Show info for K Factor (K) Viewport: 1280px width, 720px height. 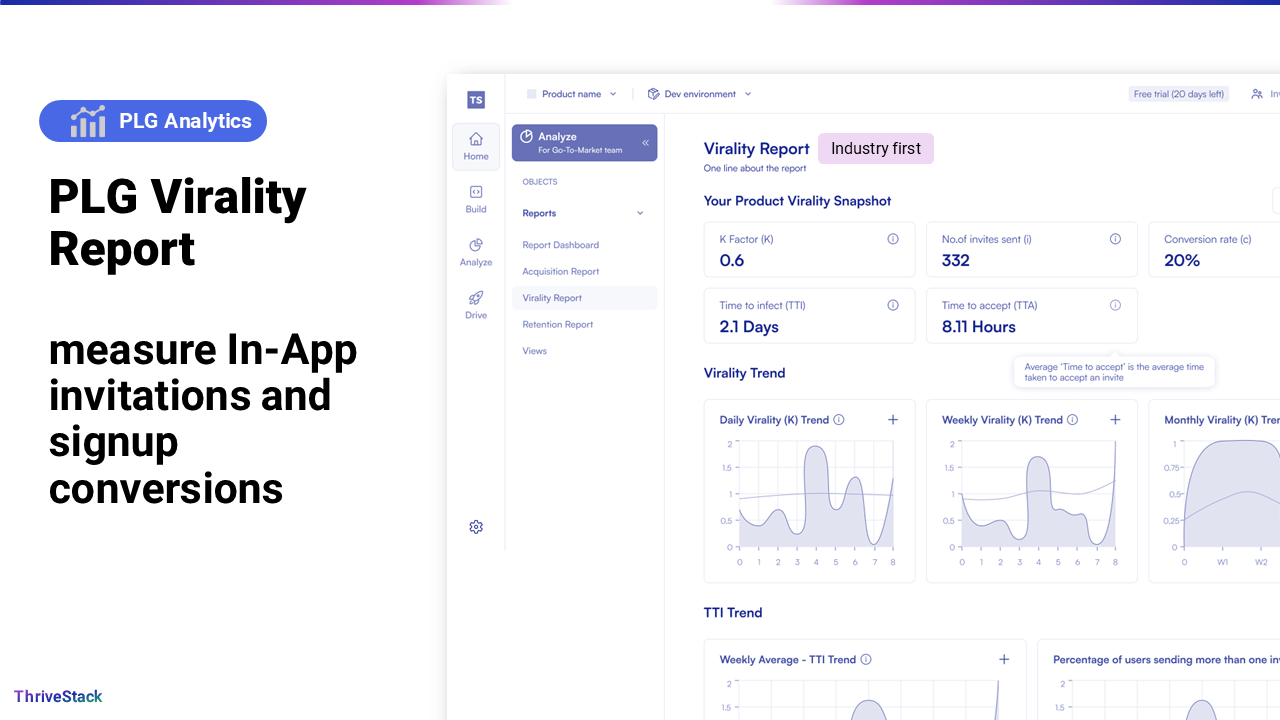click(893, 239)
